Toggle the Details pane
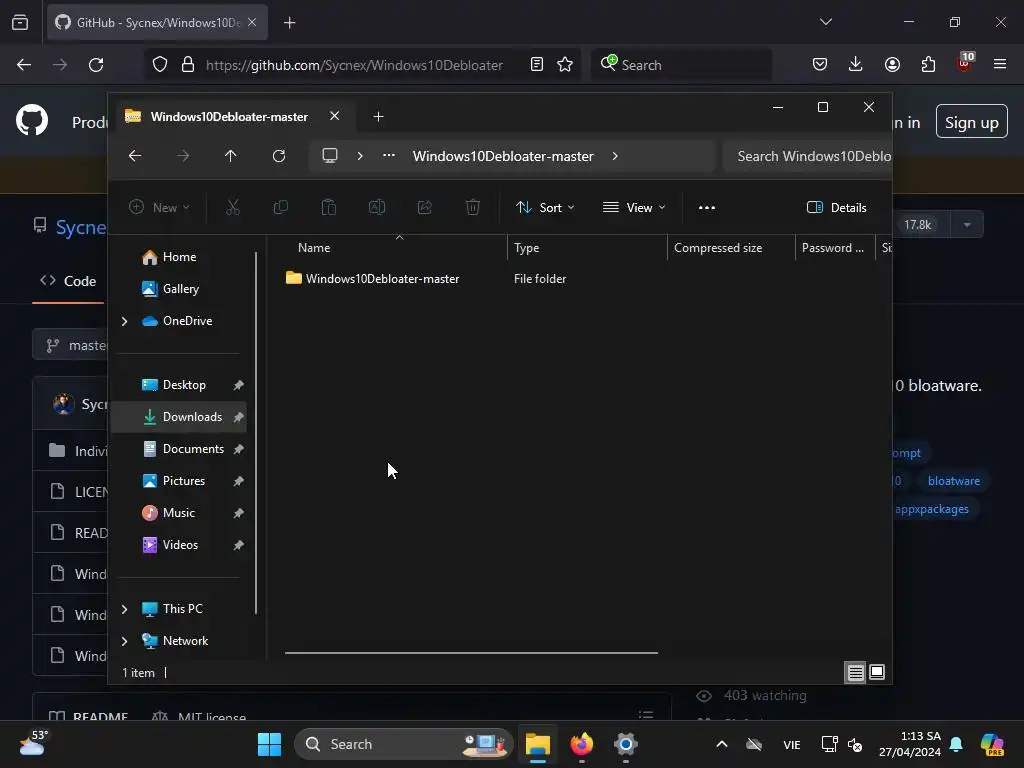1024x768 pixels. pyautogui.click(x=837, y=208)
